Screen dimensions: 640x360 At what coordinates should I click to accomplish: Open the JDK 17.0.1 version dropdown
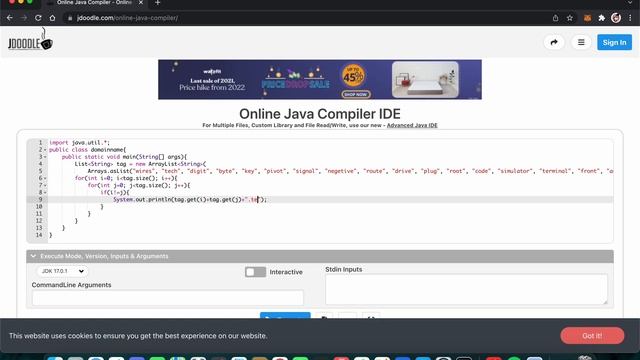[x=62, y=271]
